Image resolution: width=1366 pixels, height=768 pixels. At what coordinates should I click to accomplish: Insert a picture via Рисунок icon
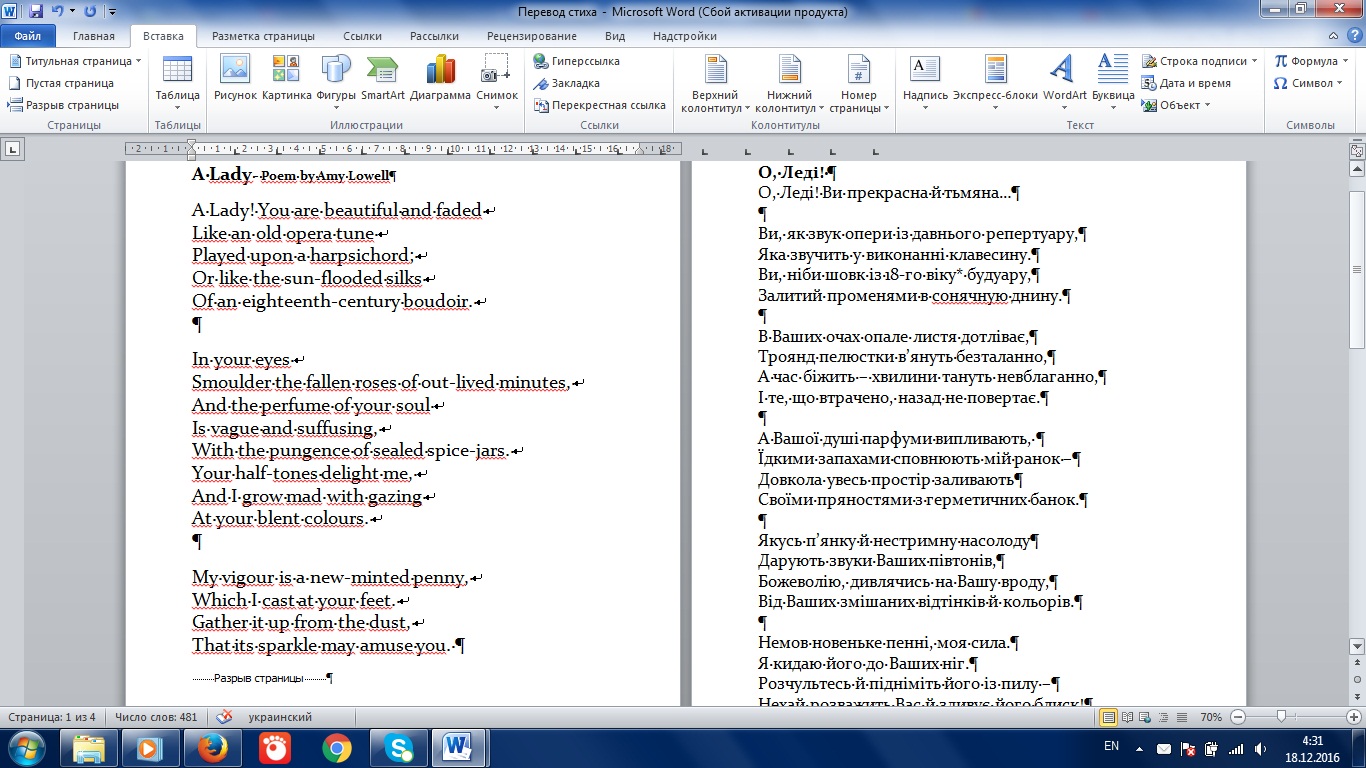235,79
